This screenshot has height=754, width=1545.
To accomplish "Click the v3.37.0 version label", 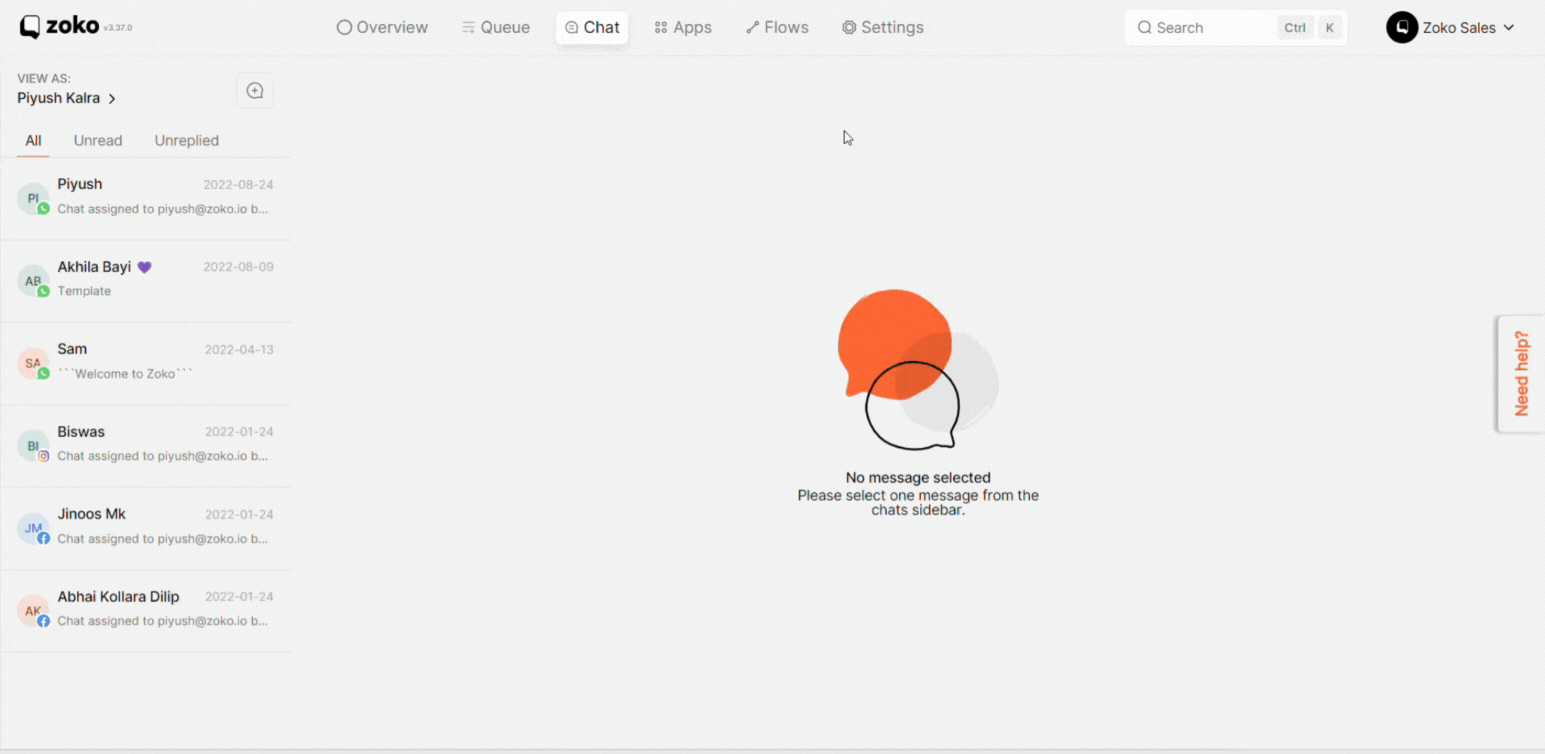I will click(118, 28).
